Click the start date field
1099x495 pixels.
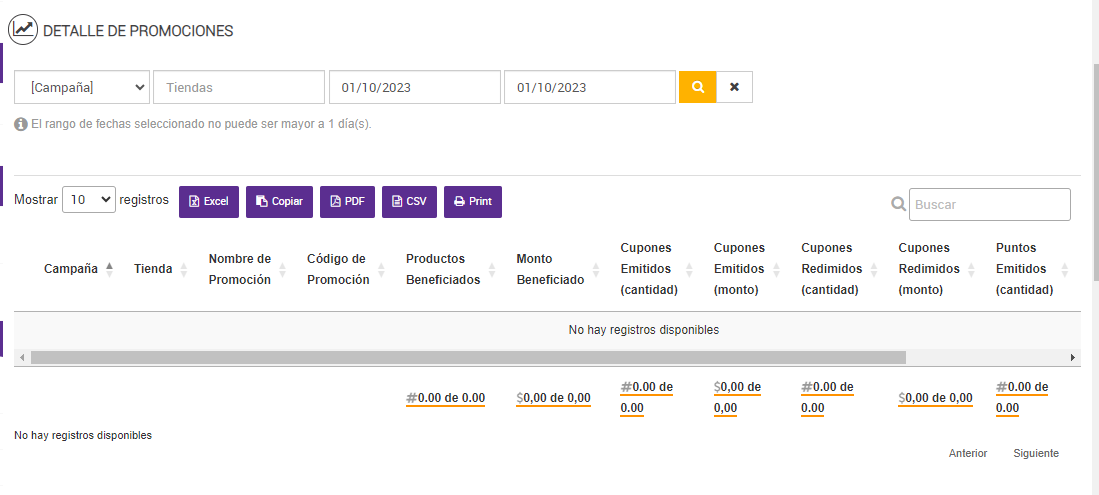[x=414, y=87]
